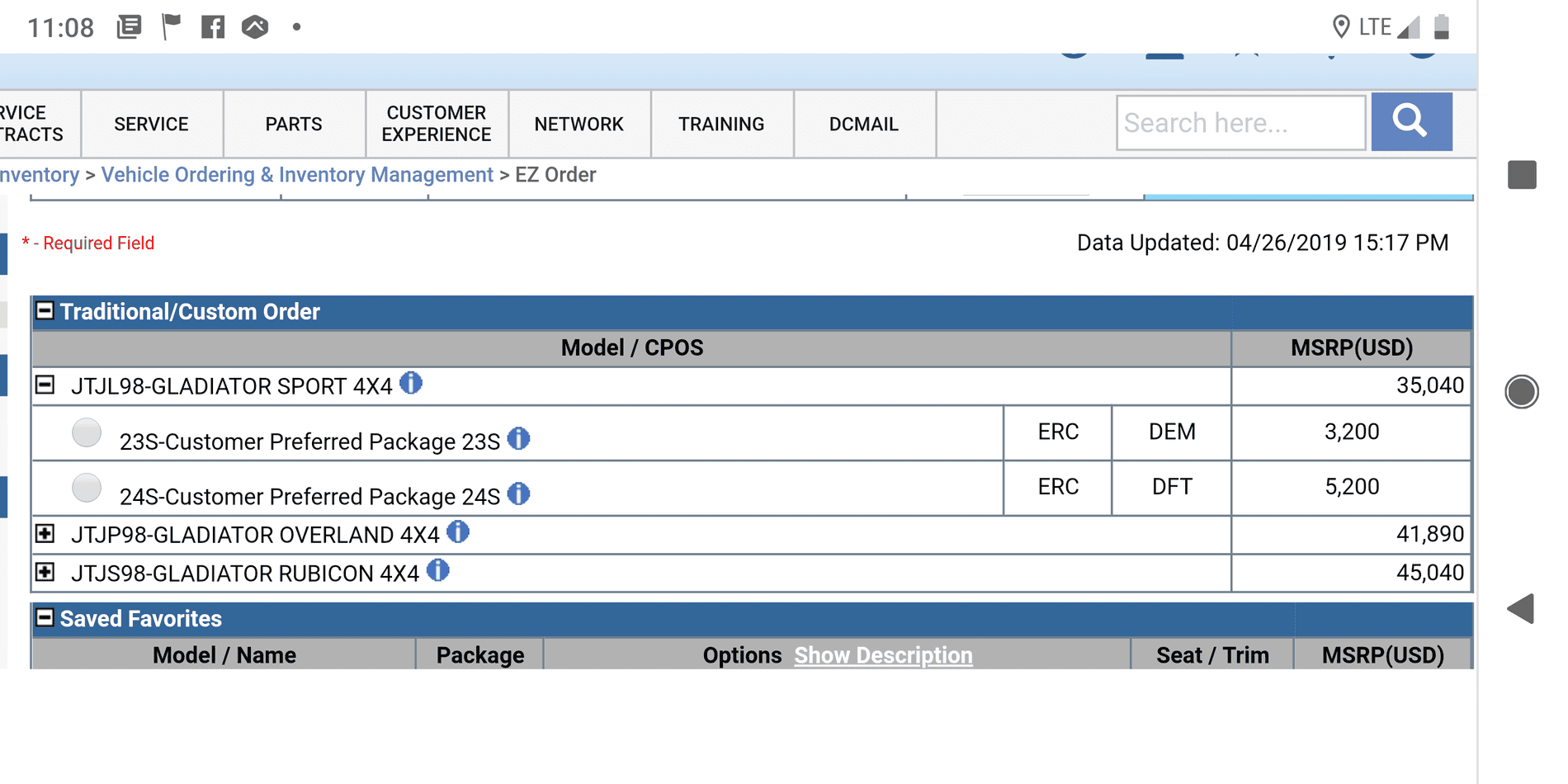
Task: Click the Saved Favorites MSRP(USD) header
Action: [1383, 655]
